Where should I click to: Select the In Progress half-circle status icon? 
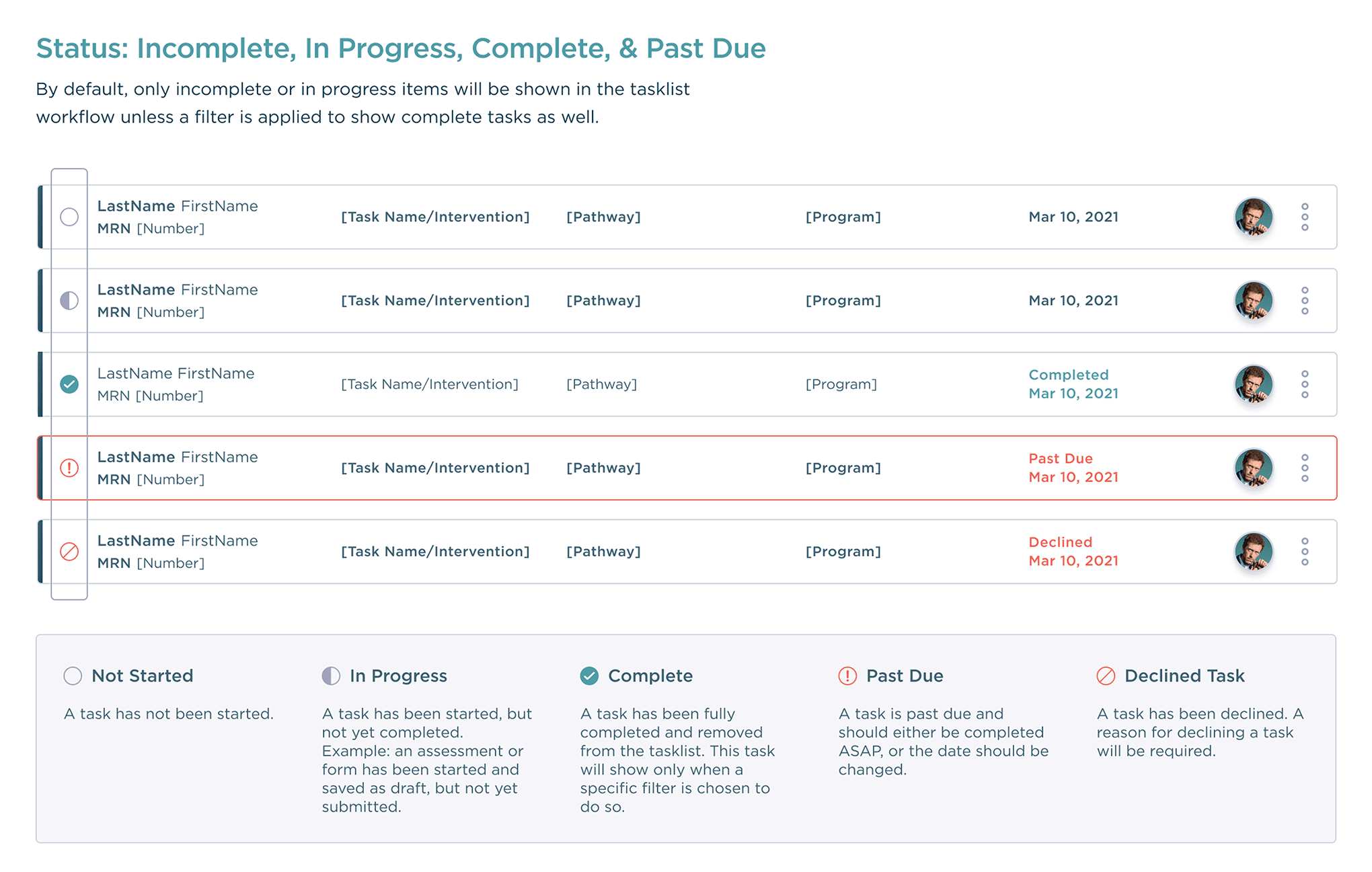tap(69, 301)
